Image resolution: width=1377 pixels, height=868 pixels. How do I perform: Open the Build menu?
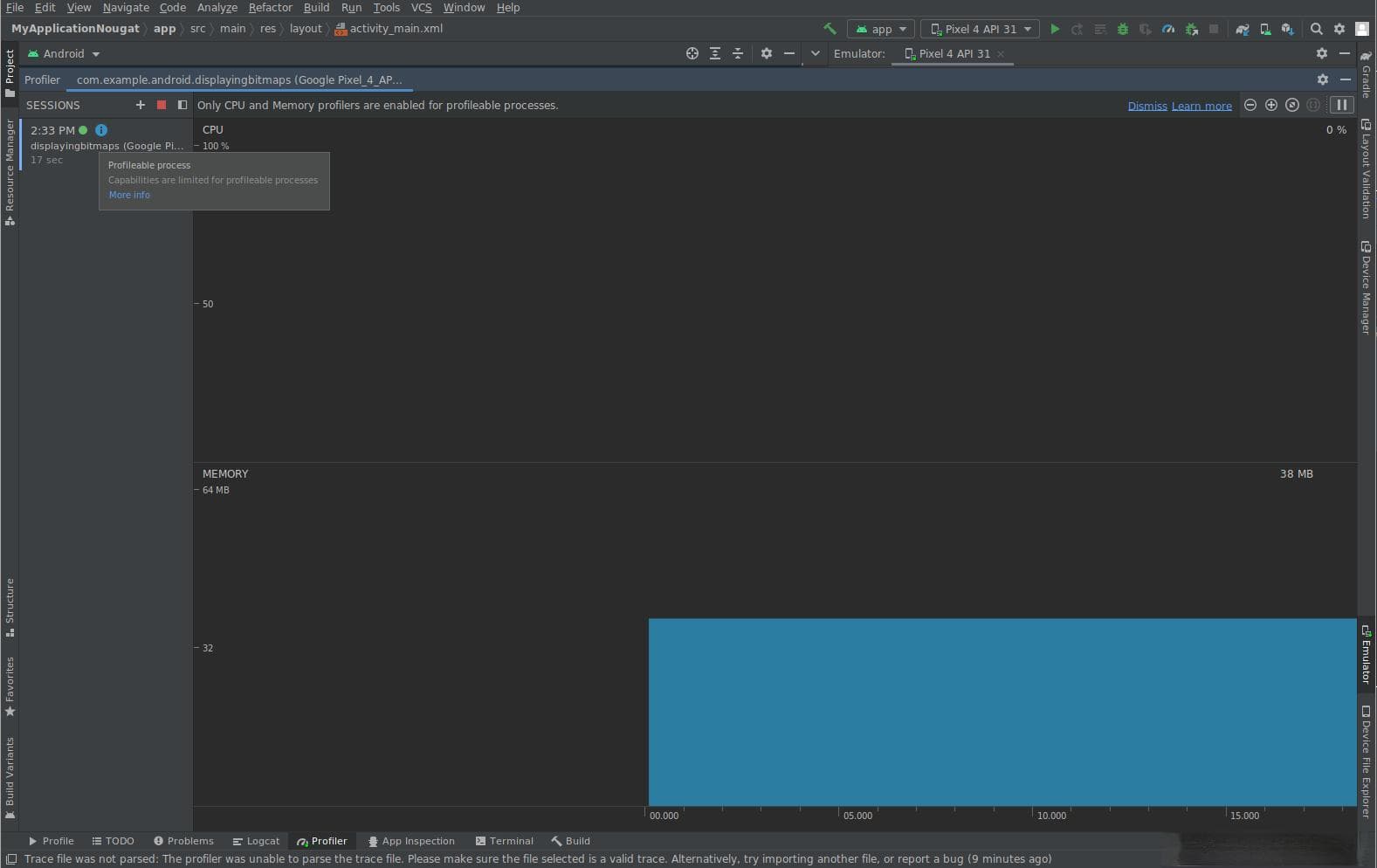[316, 7]
